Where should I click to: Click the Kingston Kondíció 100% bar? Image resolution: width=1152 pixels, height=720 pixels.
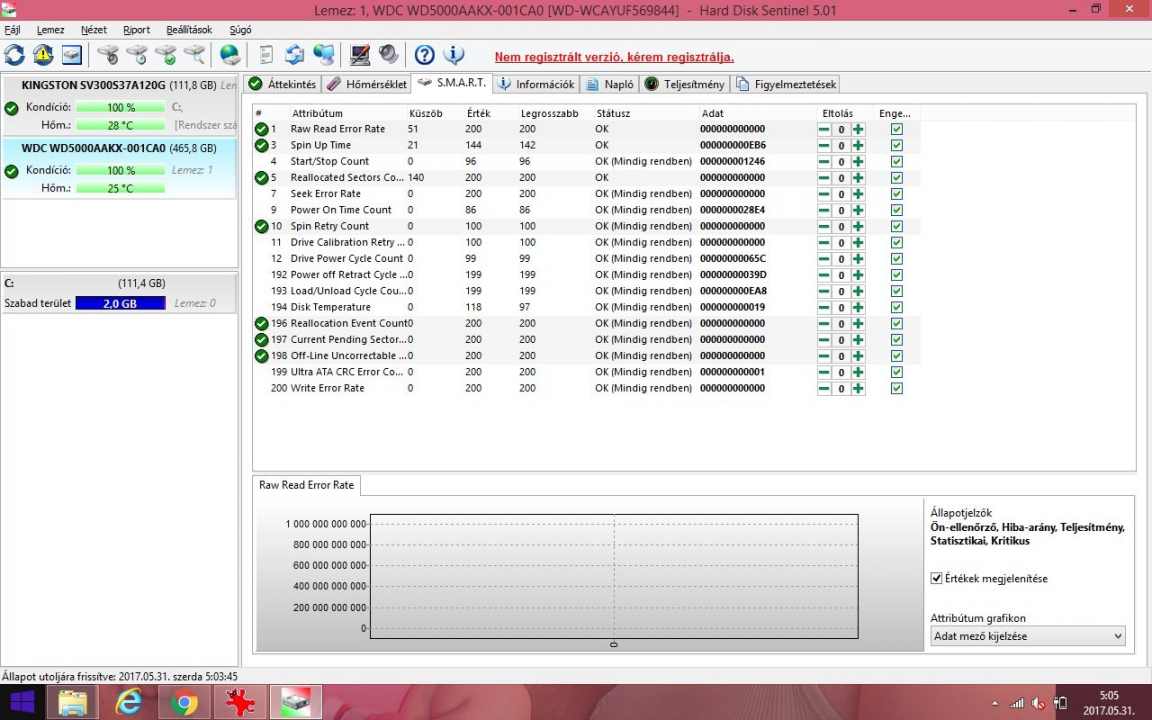tap(120, 107)
